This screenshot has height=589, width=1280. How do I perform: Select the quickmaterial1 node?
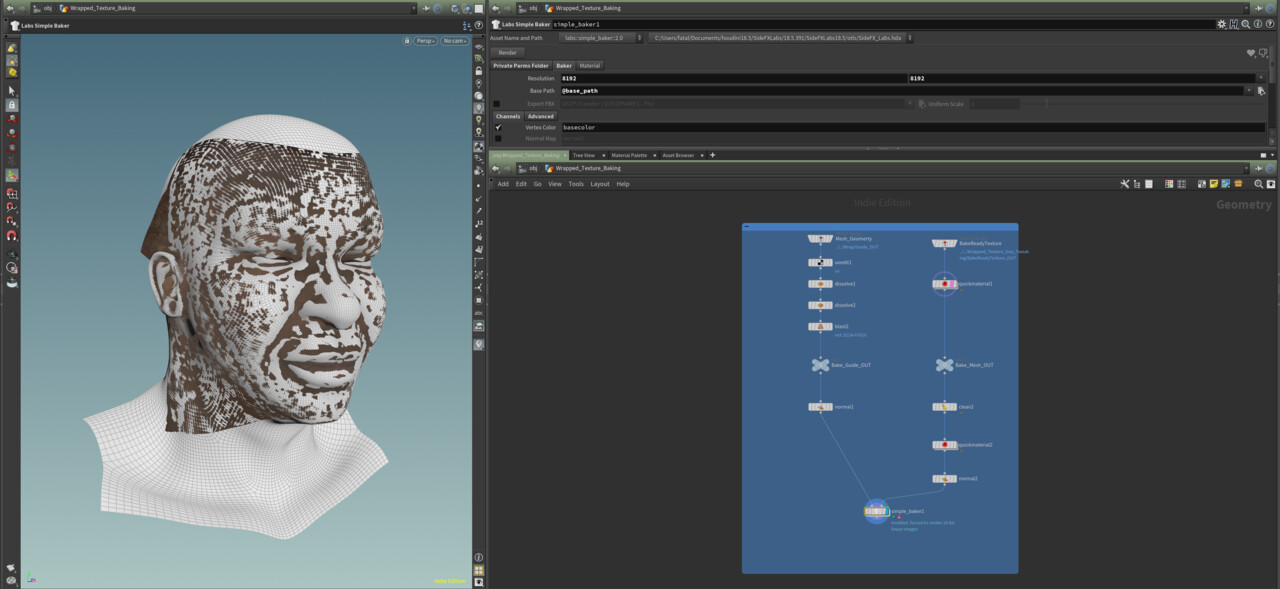(945, 284)
